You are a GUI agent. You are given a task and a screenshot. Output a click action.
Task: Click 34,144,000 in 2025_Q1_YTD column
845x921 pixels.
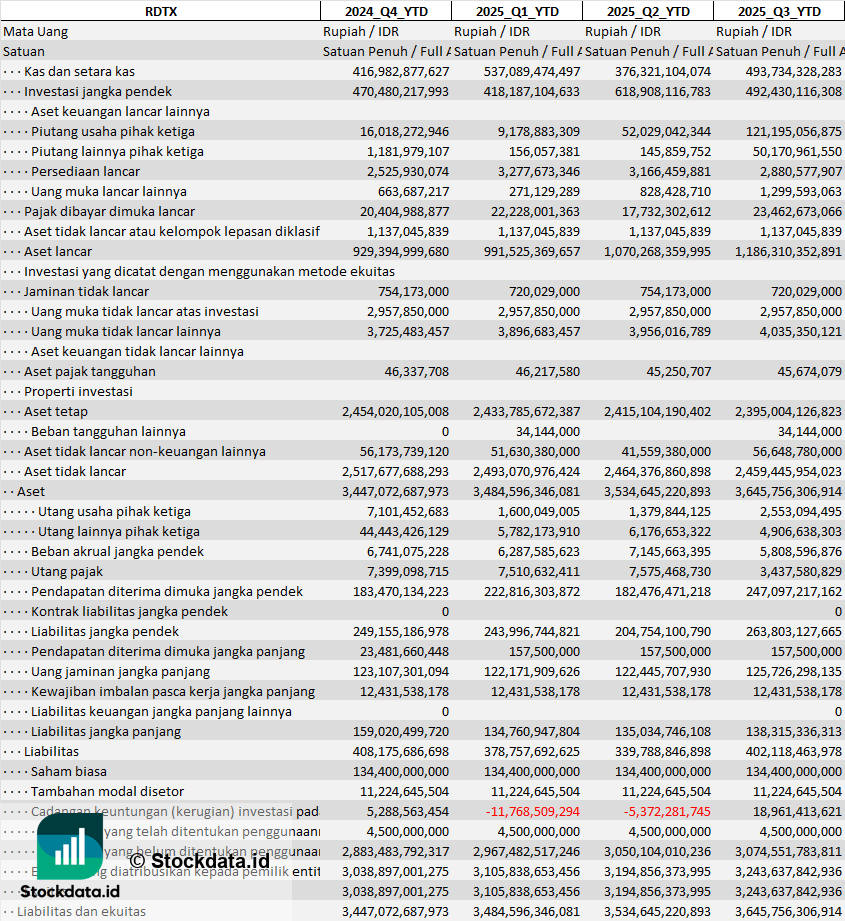tap(548, 431)
